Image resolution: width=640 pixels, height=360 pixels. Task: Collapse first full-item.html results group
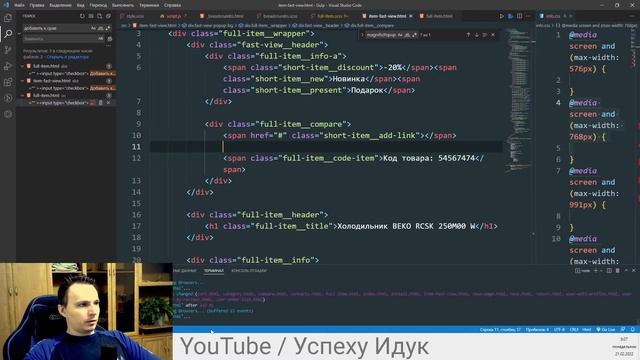(22, 66)
